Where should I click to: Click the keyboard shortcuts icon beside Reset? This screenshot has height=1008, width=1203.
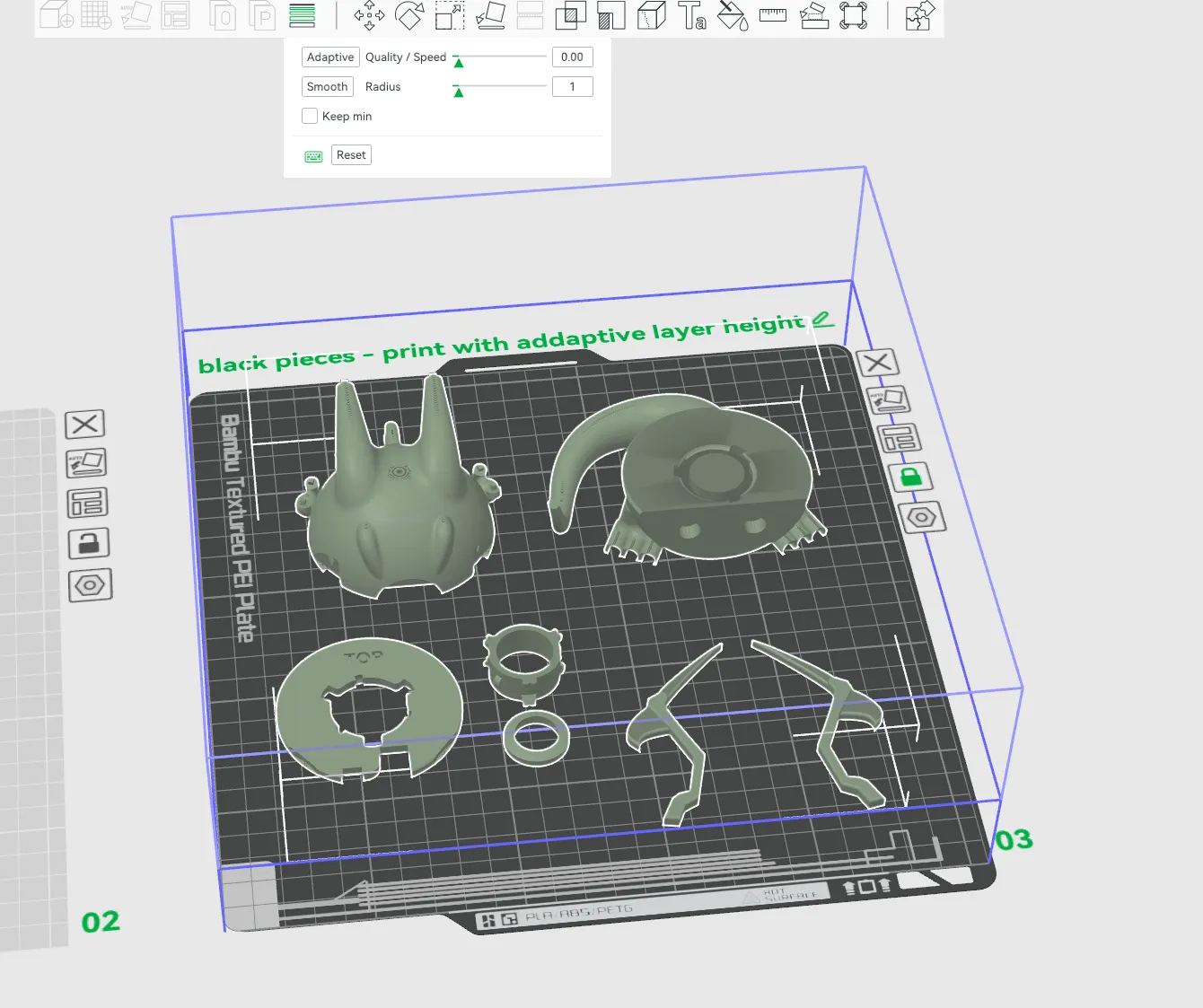coord(313,156)
